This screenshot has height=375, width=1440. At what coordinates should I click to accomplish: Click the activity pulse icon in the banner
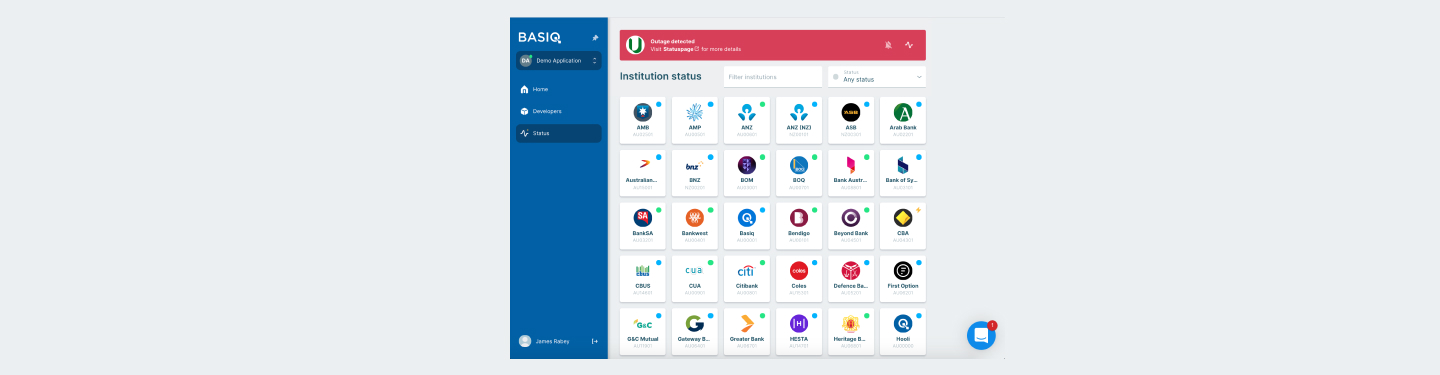point(909,45)
